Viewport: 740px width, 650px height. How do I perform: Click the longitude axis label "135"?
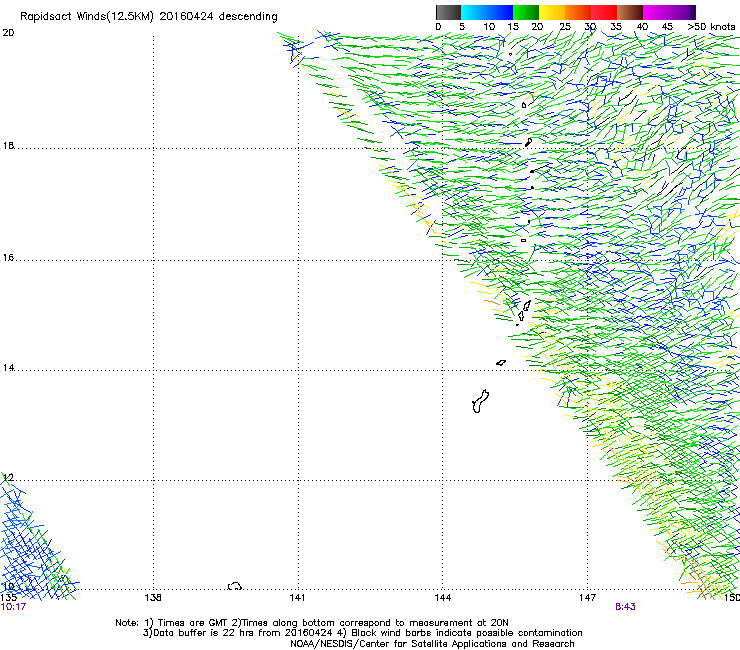coord(8,598)
